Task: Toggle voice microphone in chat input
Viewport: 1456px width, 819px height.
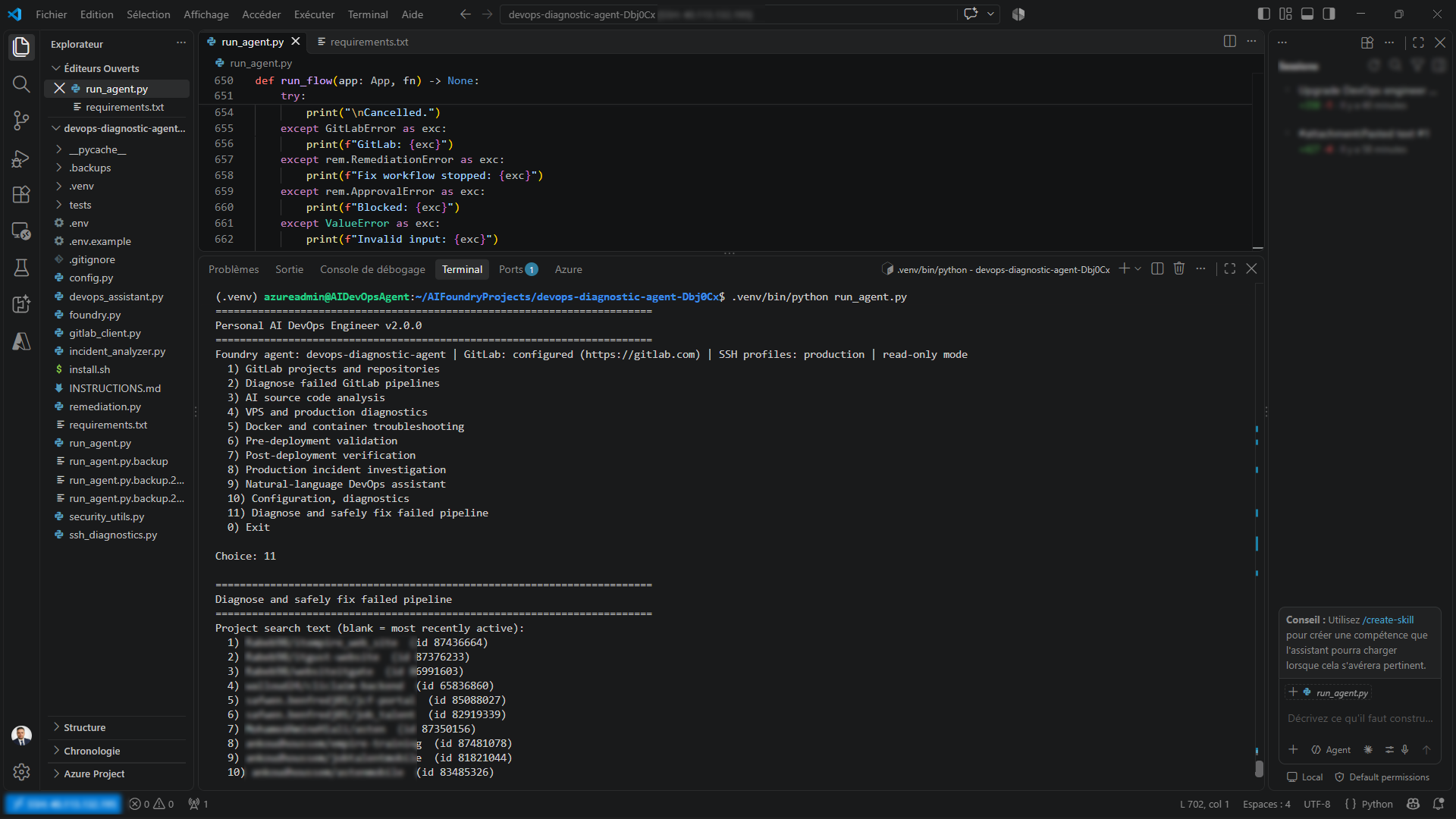Action: tap(1405, 749)
